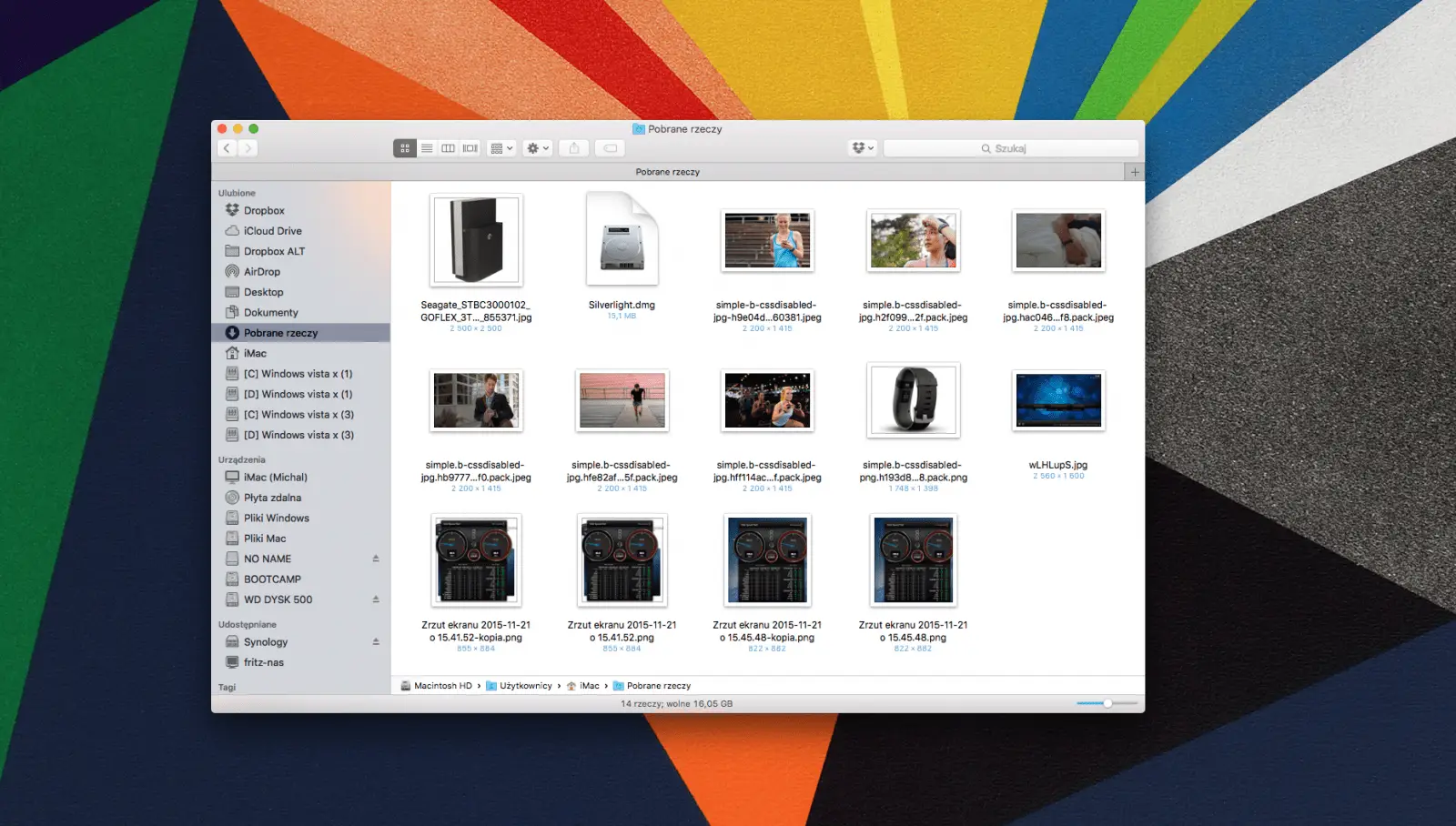Click the Share toolbar button
This screenshot has height=826, width=1456.
pos(574,148)
